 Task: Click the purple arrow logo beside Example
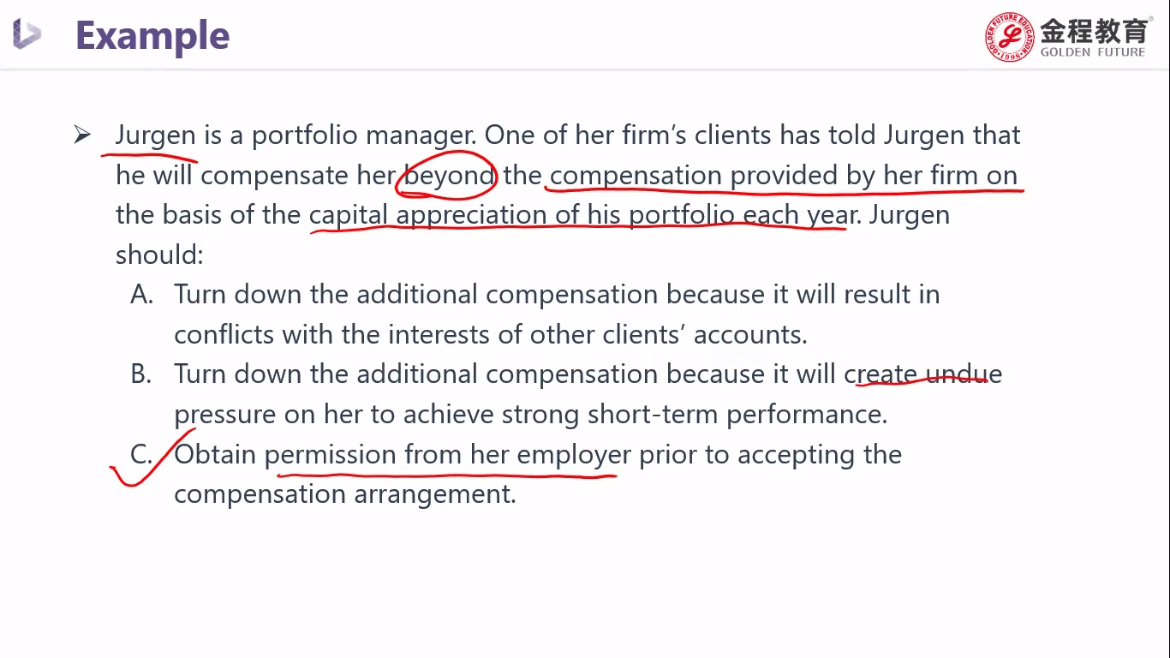tap(27, 35)
